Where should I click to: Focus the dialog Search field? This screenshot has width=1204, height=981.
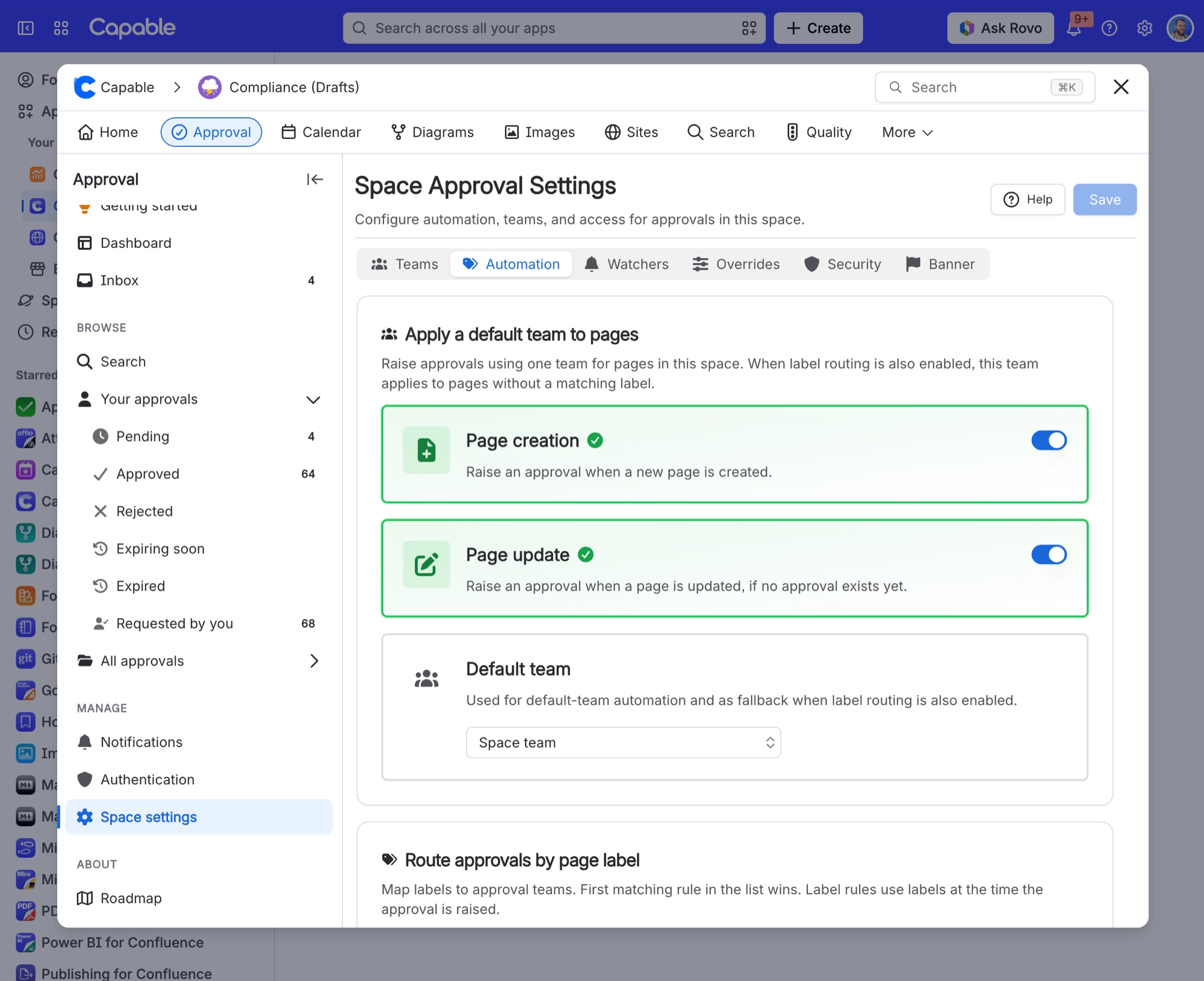985,87
